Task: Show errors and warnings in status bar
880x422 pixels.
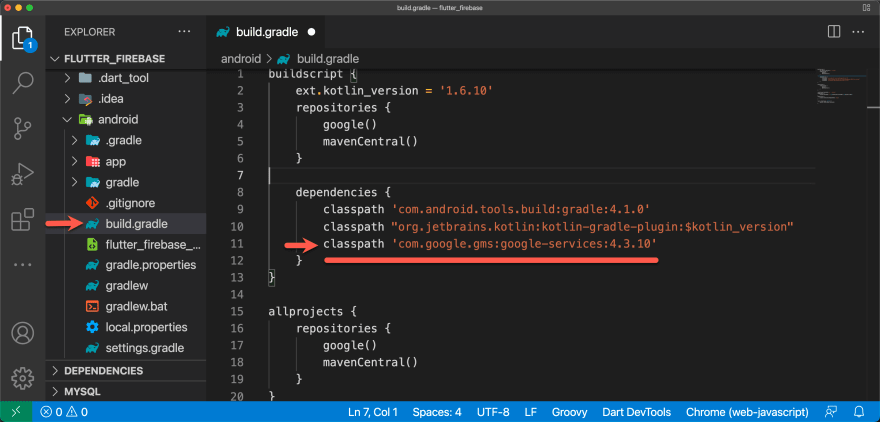Action: pyautogui.click(x=65, y=412)
